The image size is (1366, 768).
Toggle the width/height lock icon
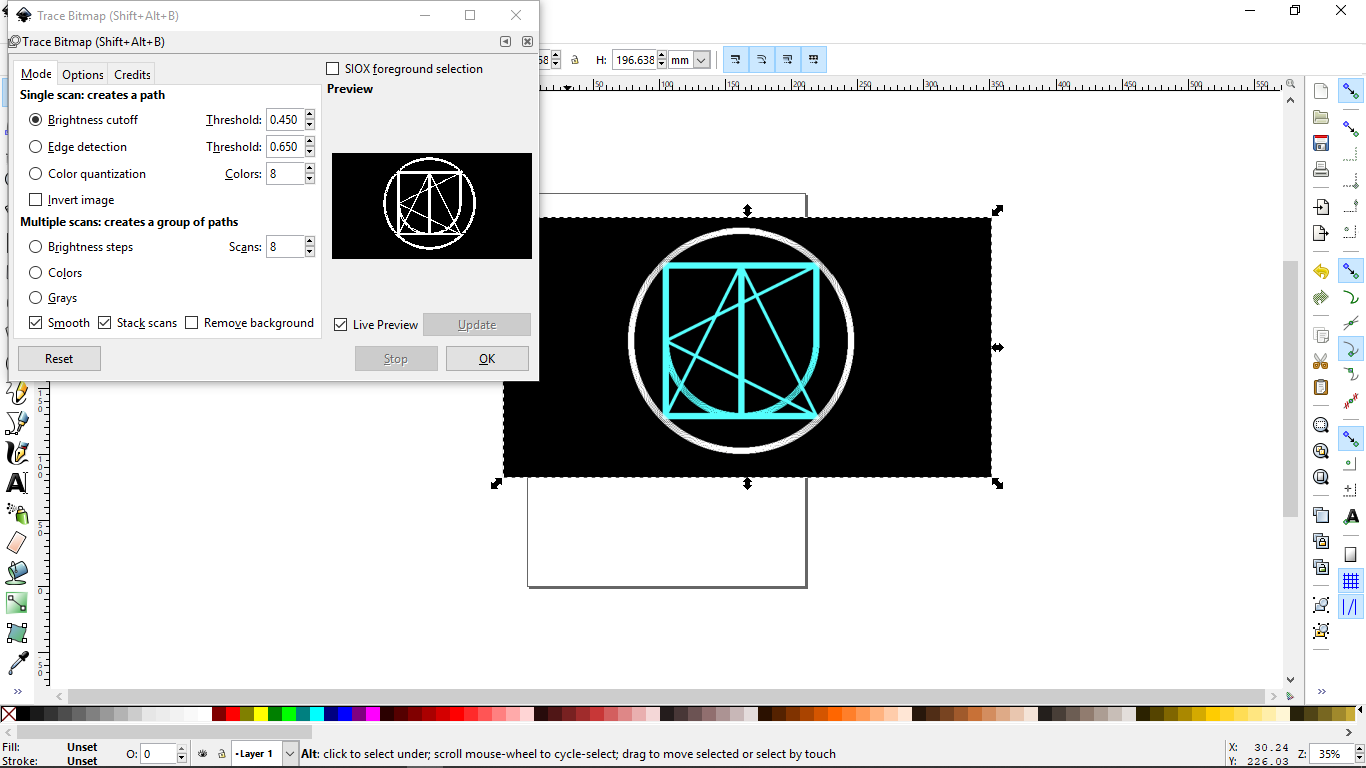click(x=574, y=60)
